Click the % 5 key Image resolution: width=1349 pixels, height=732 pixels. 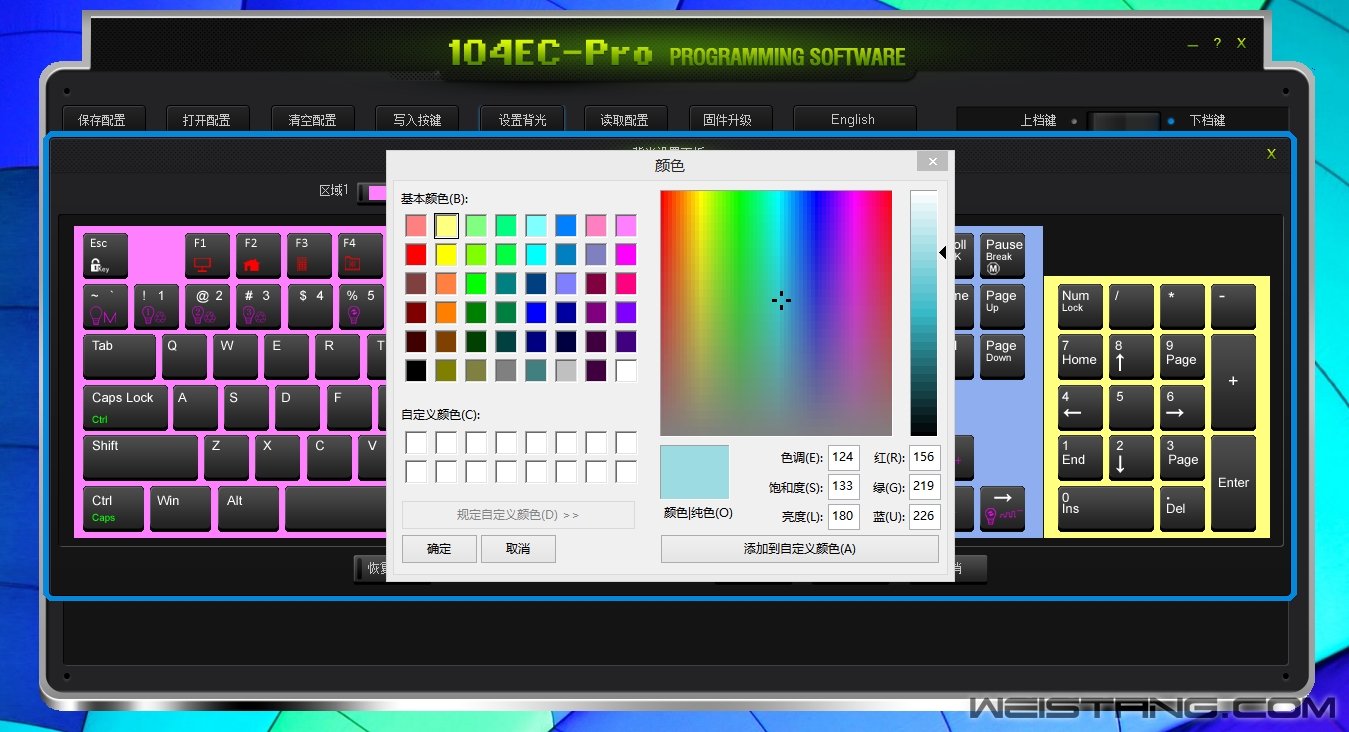click(x=361, y=307)
